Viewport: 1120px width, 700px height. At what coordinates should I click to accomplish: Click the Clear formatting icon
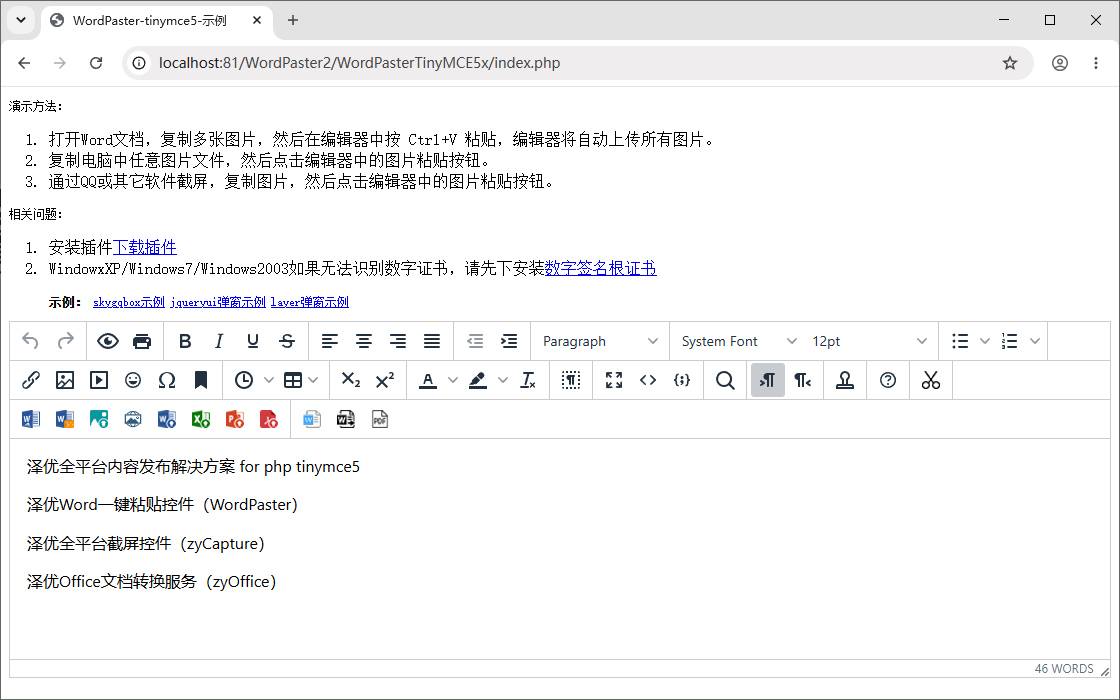point(528,380)
